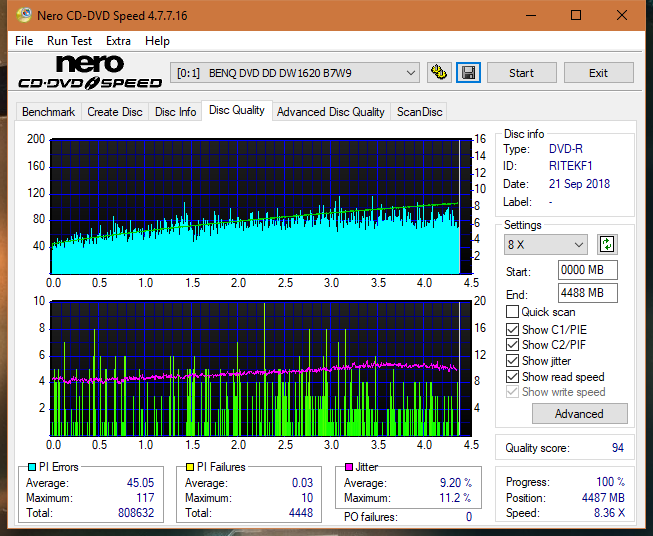Click the cyan PI Errors legend swatch
The height and width of the screenshot is (536, 653).
(x=32, y=467)
